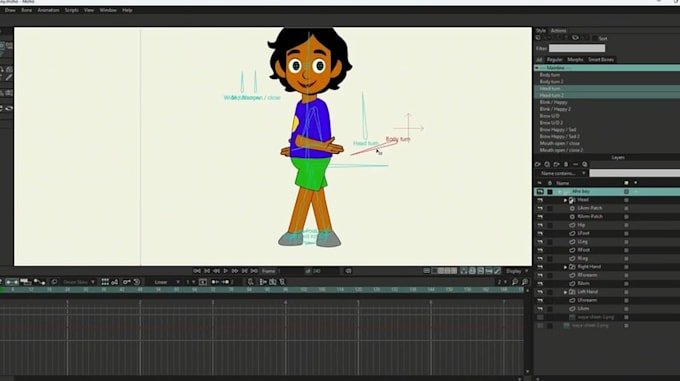Show Morphs actions filter tab
680x381 pixels.
(x=575, y=59)
